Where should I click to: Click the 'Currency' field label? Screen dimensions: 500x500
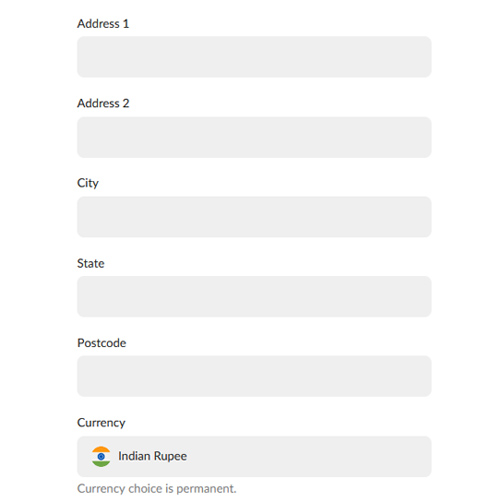[101, 423]
